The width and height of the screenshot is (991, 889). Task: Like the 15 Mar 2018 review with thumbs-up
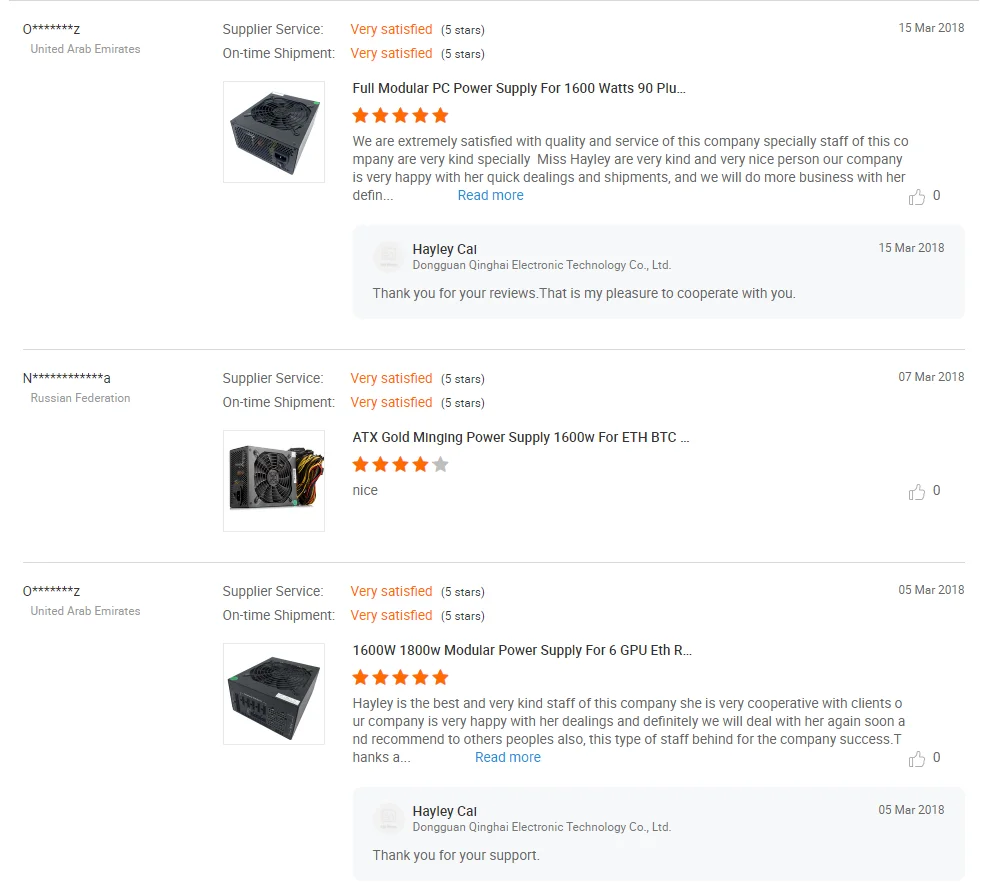[x=917, y=197]
